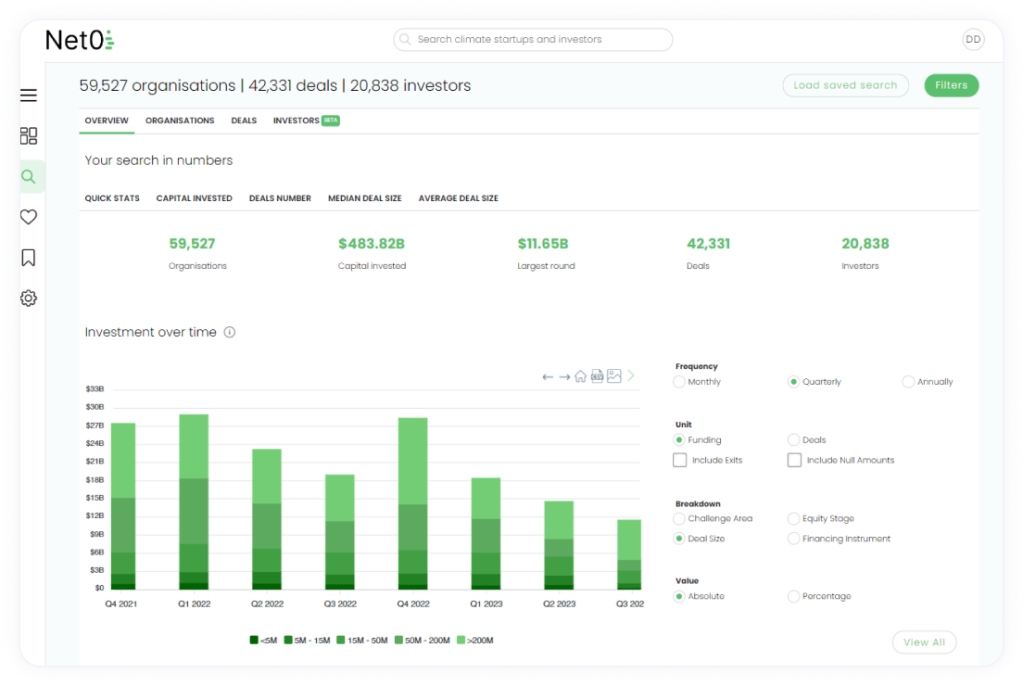Viewport: 1023px width, 686px height.
Task: Expand the hamburger sidebar menu
Action: point(29,96)
